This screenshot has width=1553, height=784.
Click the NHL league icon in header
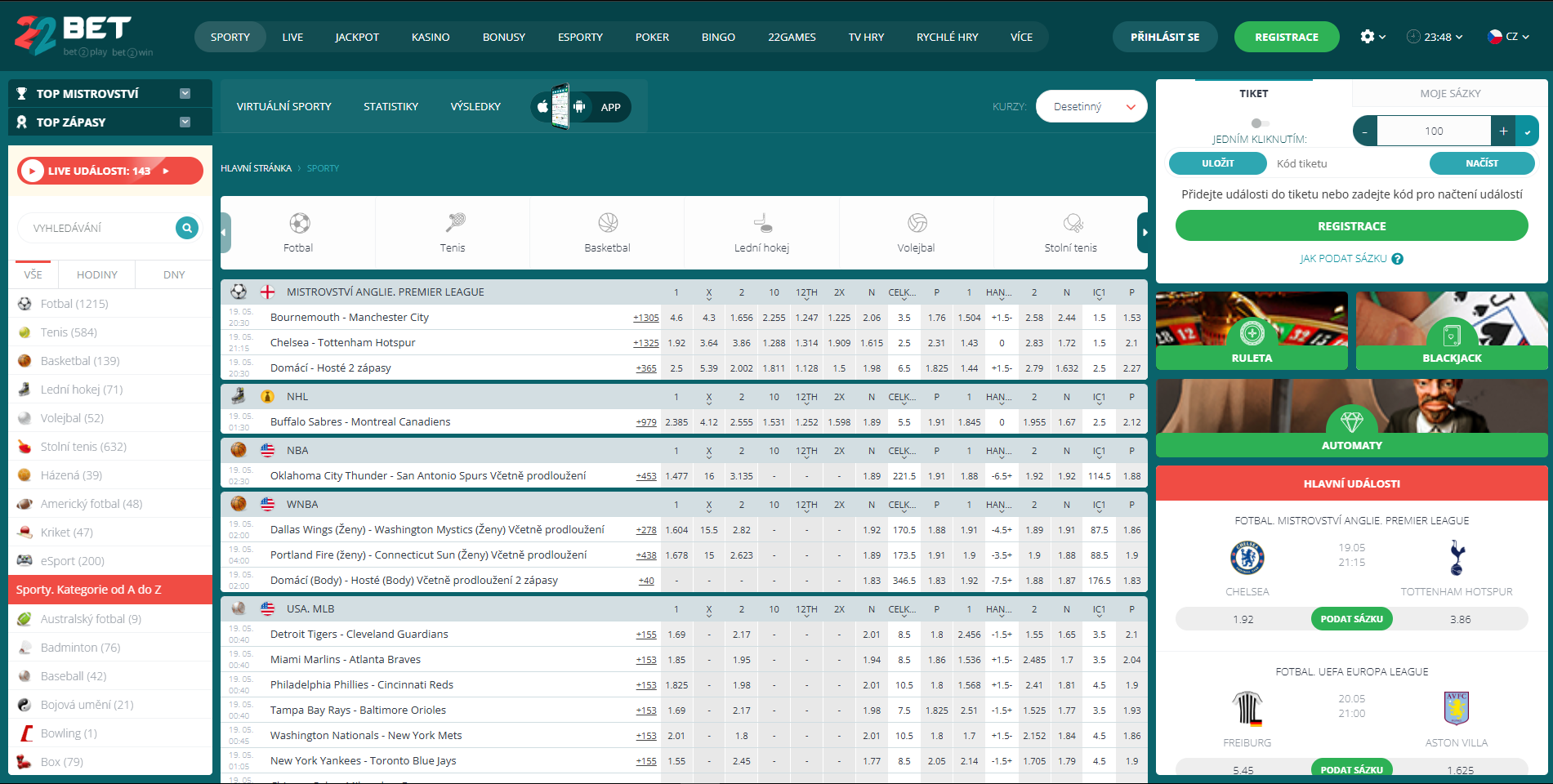(x=267, y=396)
